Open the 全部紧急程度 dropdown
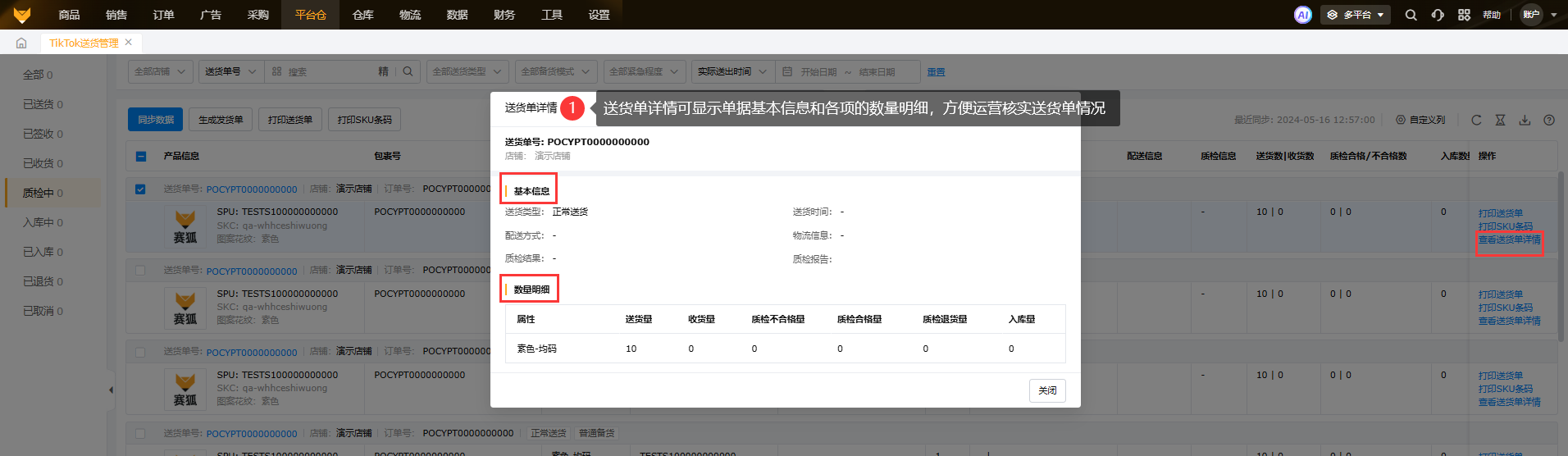The image size is (1568, 456). click(x=645, y=72)
